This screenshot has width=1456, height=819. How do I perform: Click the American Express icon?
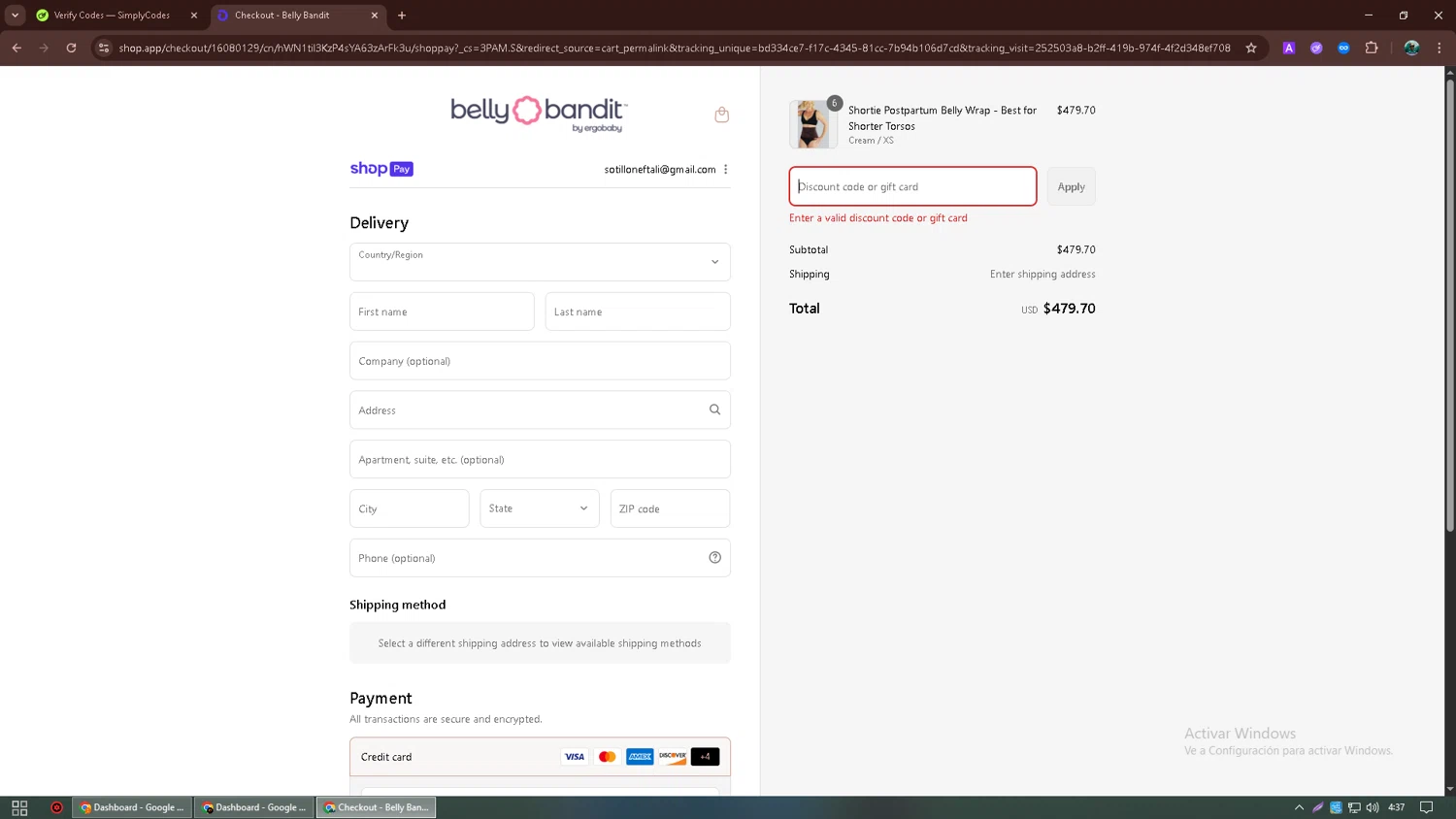[640, 757]
